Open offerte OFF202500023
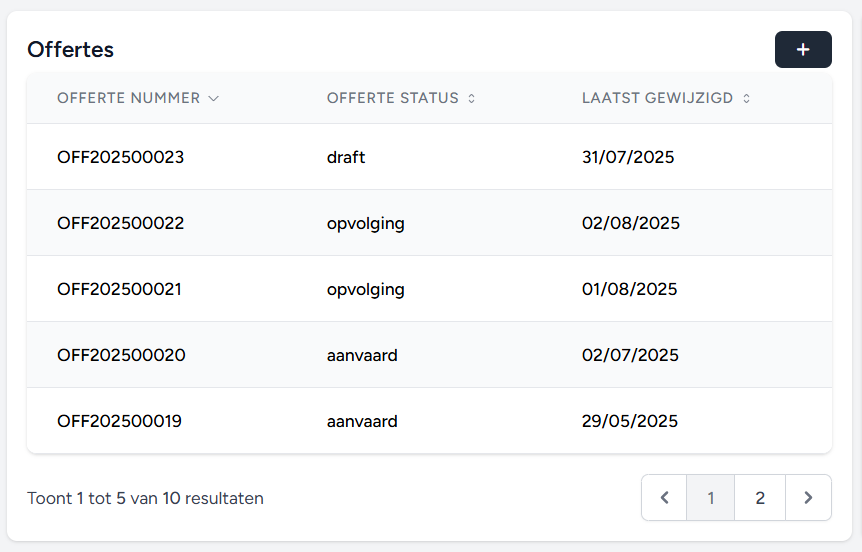This screenshot has width=862, height=552. tap(120, 157)
